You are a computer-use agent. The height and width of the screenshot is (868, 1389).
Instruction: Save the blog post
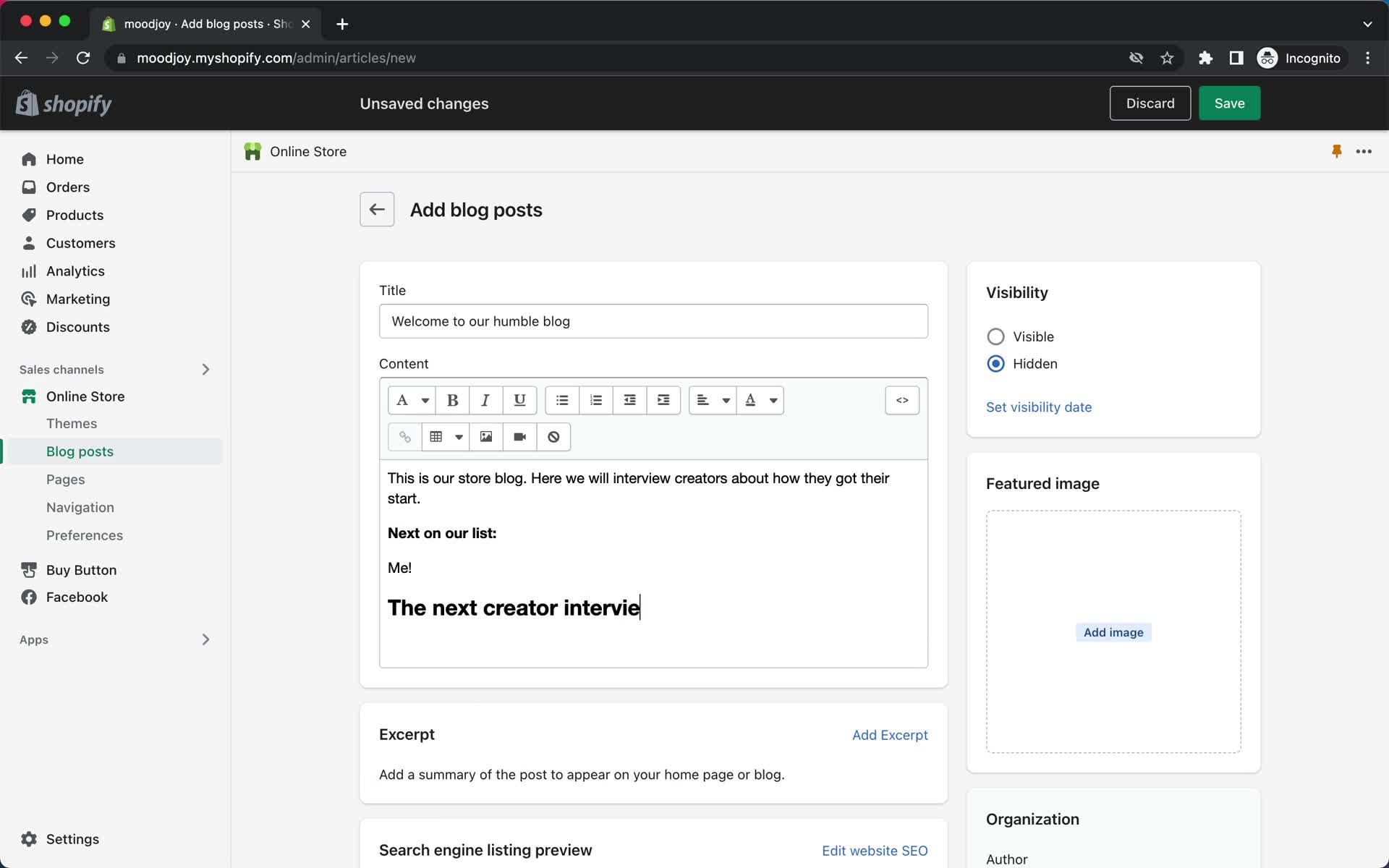pyautogui.click(x=1229, y=103)
